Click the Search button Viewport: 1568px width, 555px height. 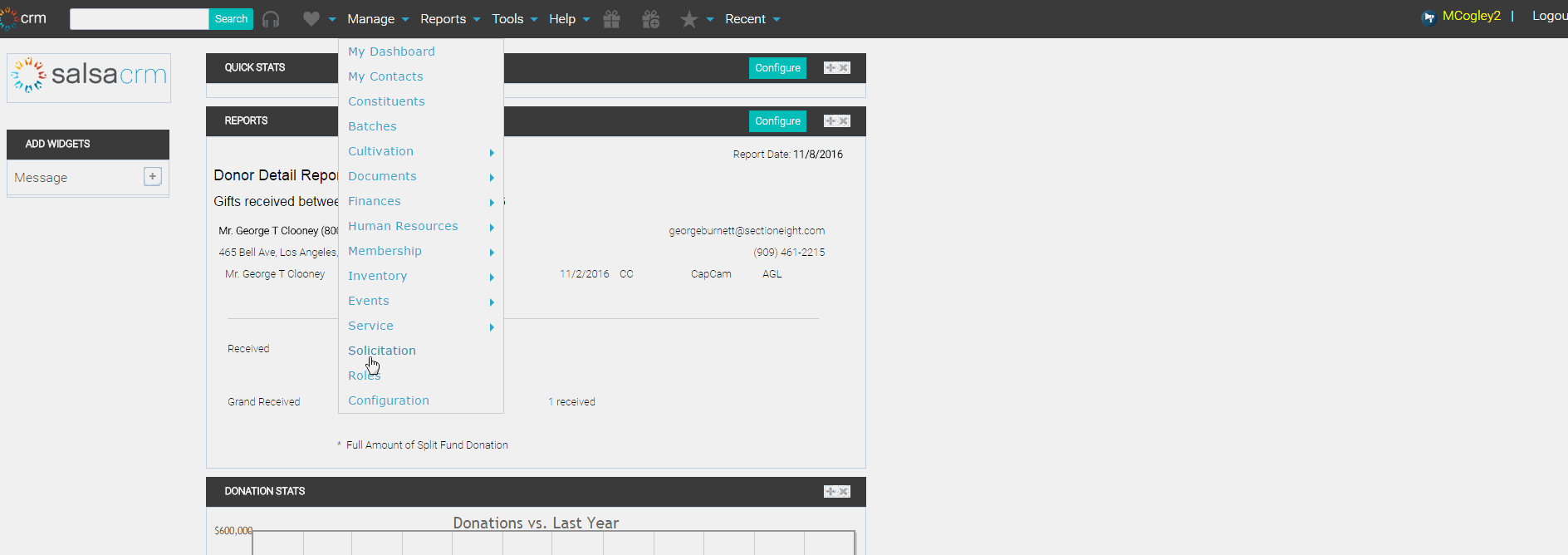coord(231,19)
